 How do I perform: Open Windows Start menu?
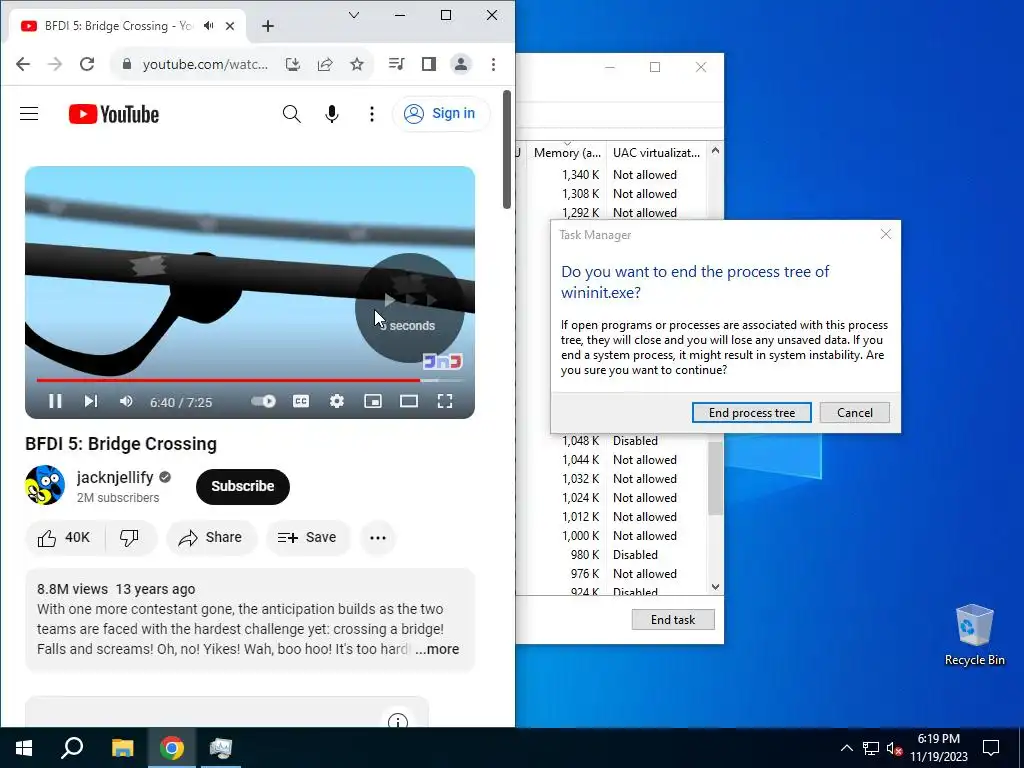point(24,748)
